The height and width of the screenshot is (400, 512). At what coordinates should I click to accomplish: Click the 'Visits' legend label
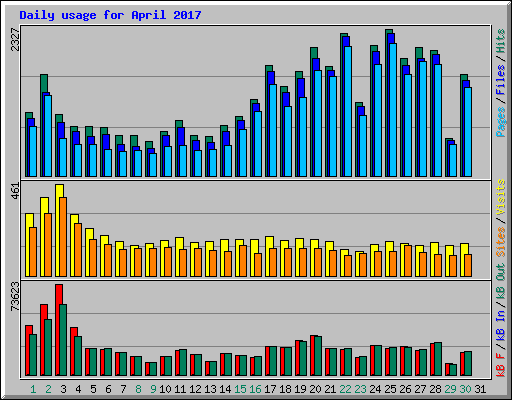[x=500, y=197]
